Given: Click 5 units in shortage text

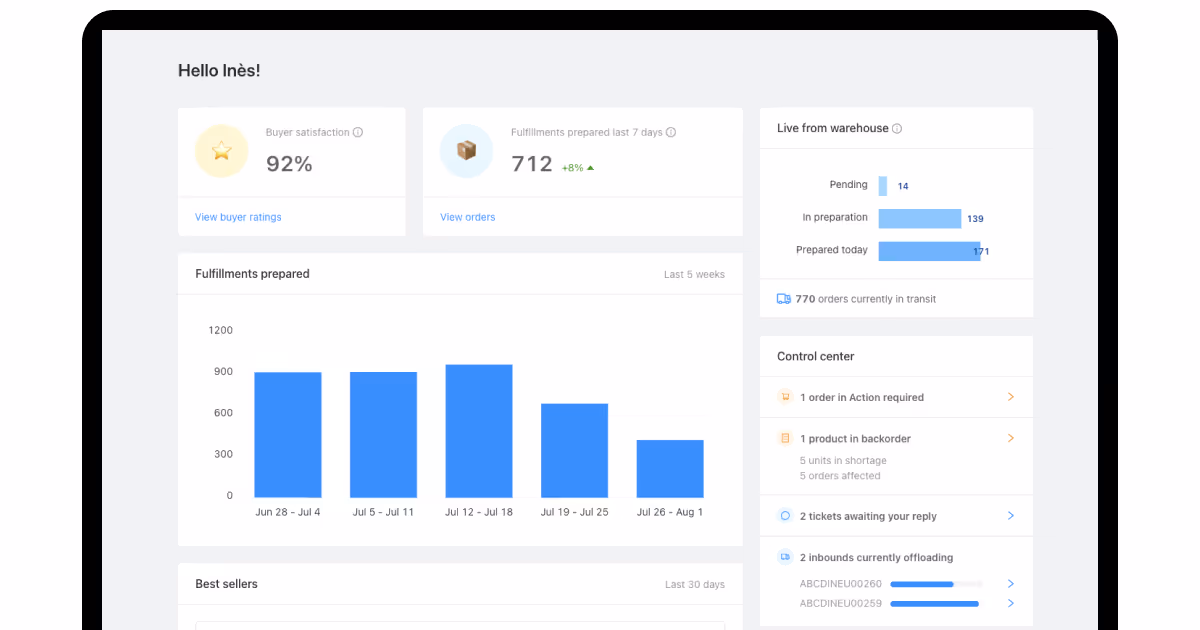Looking at the screenshot, I should [x=843, y=461].
